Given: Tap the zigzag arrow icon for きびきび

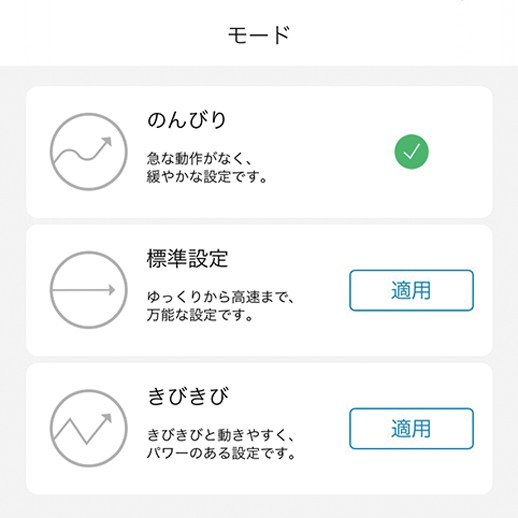Looking at the screenshot, I should (89, 428).
